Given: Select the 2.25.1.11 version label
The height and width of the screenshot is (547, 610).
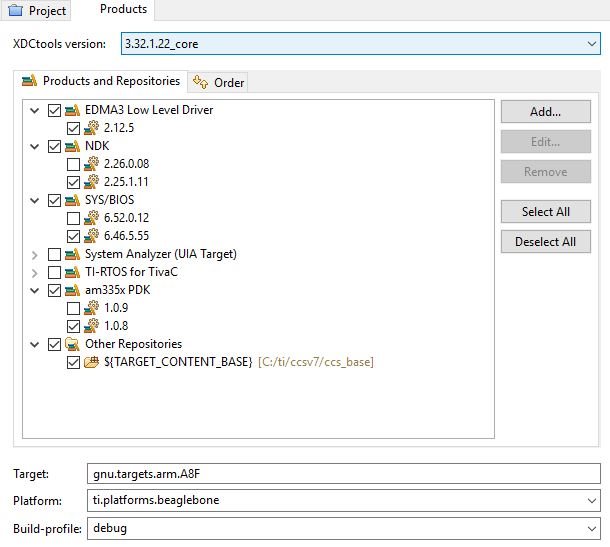Looking at the screenshot, I should 126,182.
